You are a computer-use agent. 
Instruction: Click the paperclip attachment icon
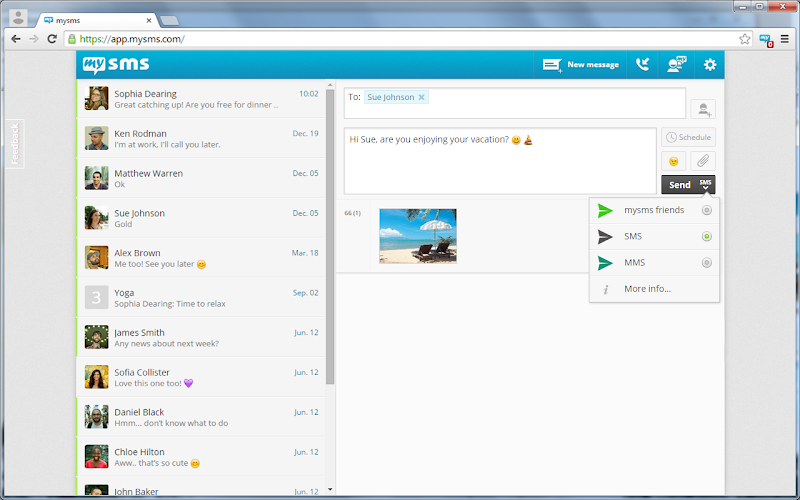click(703, 161)
